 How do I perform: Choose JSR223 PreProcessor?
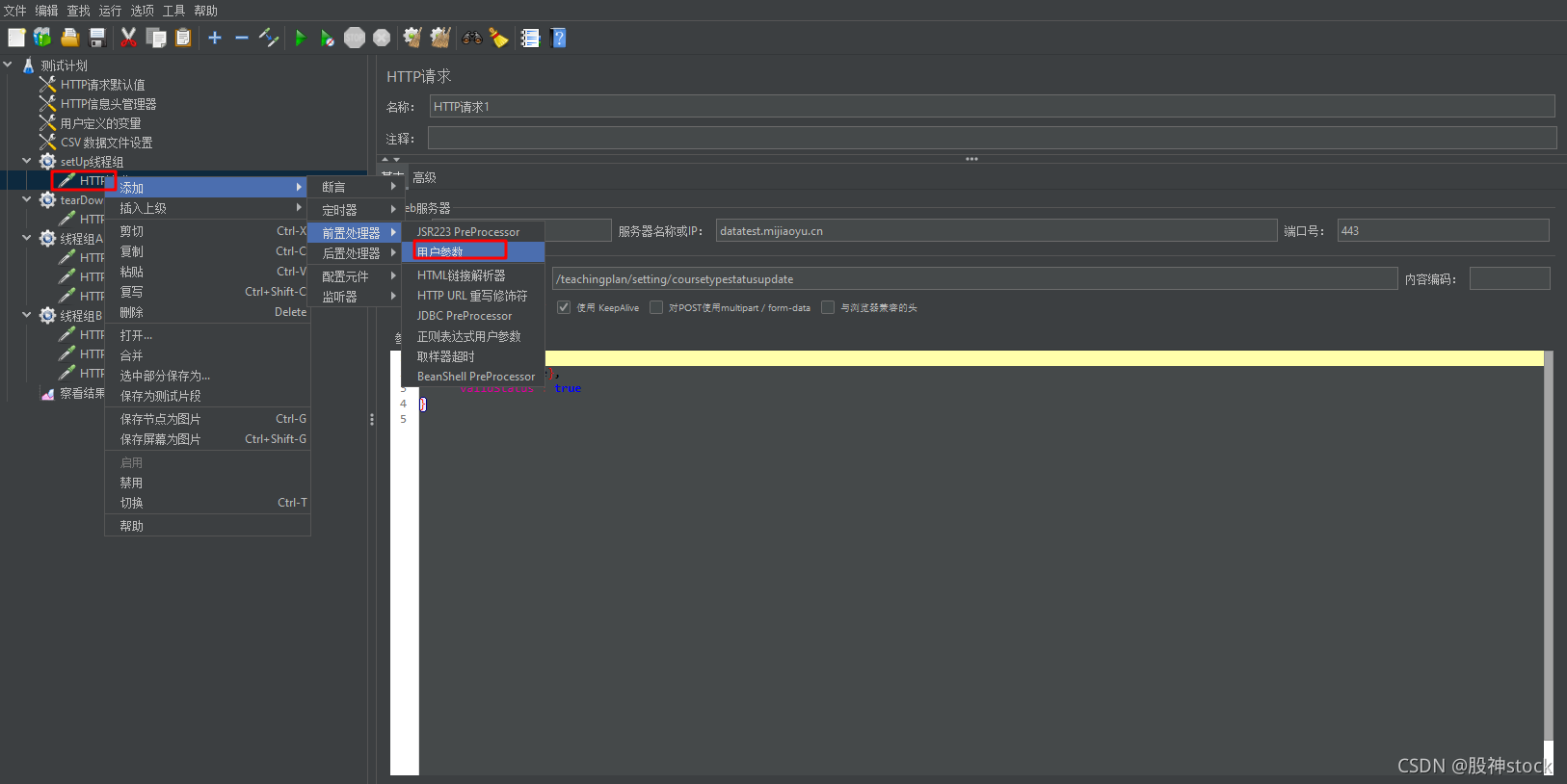coord(473,232)
